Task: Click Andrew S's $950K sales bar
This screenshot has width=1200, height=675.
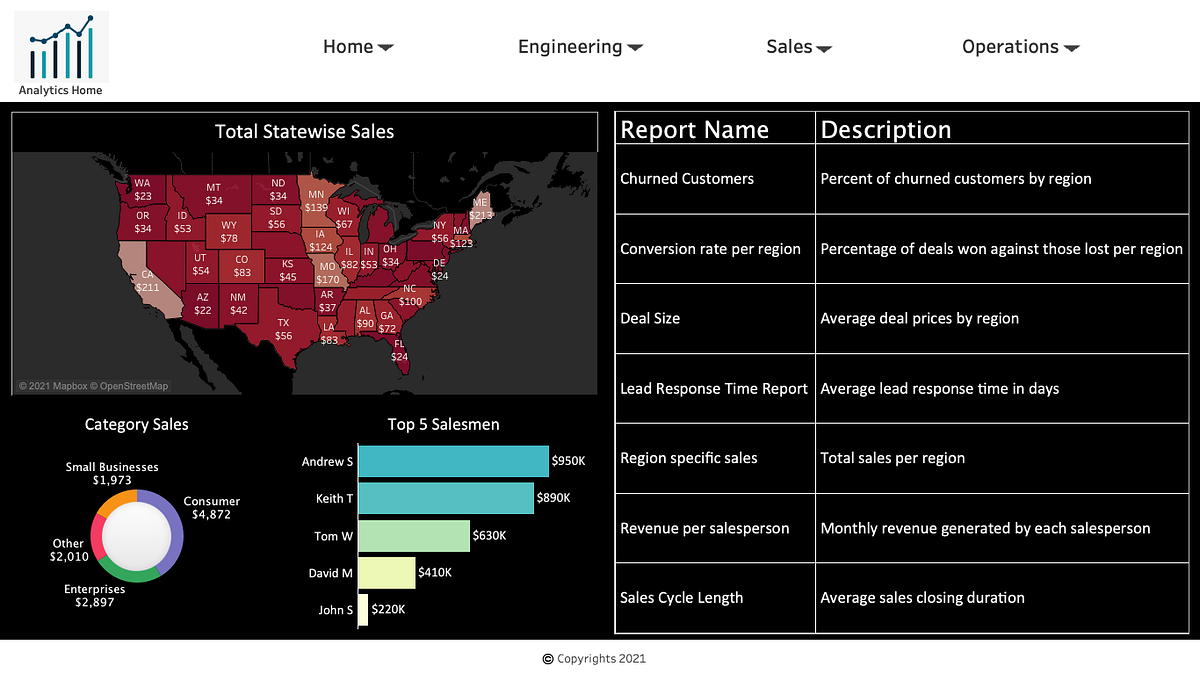Action: [452, 461]
